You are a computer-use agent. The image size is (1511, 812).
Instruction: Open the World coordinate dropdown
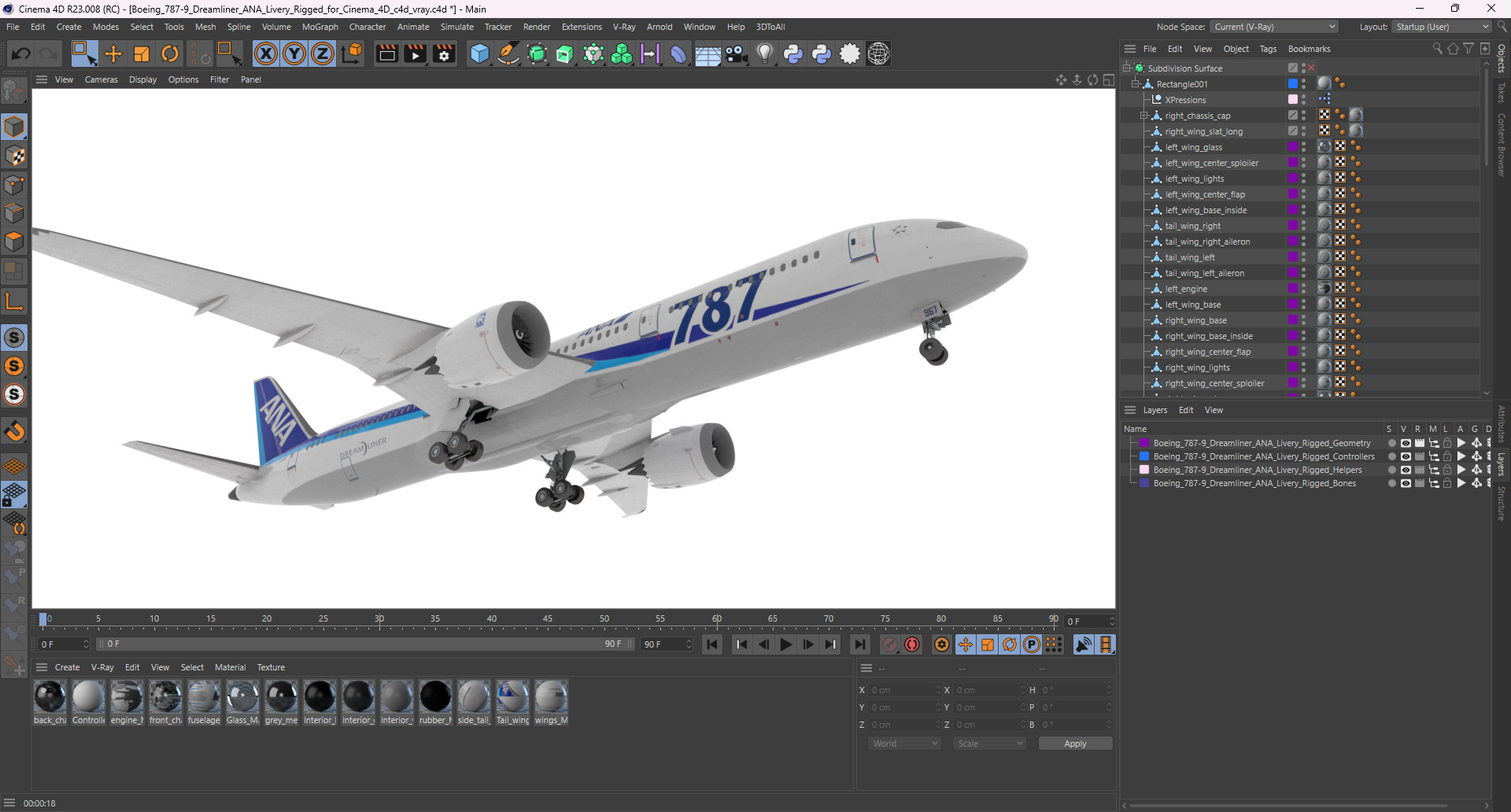point(904,744)
